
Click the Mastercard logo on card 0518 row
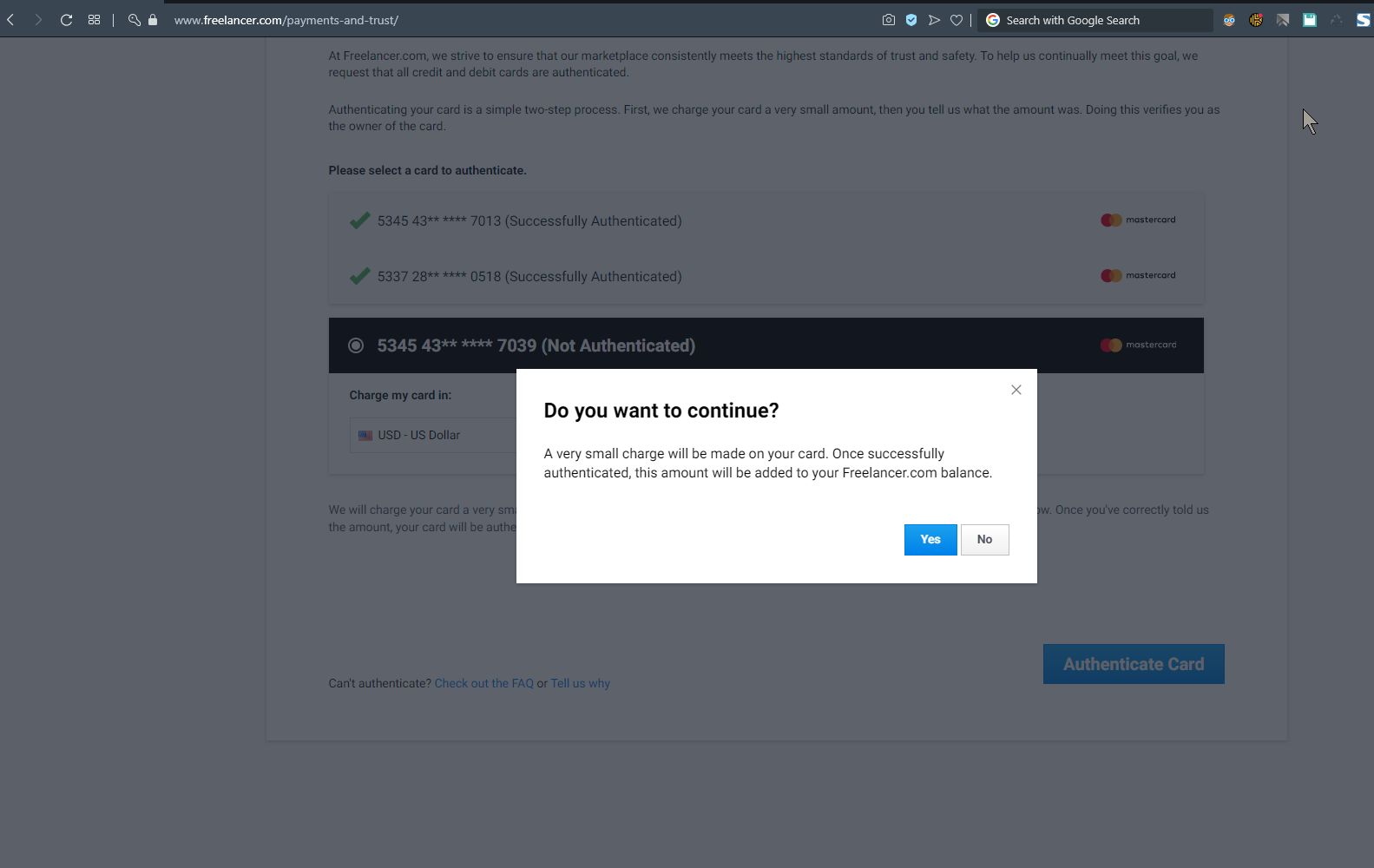(x=1138, y=276)
